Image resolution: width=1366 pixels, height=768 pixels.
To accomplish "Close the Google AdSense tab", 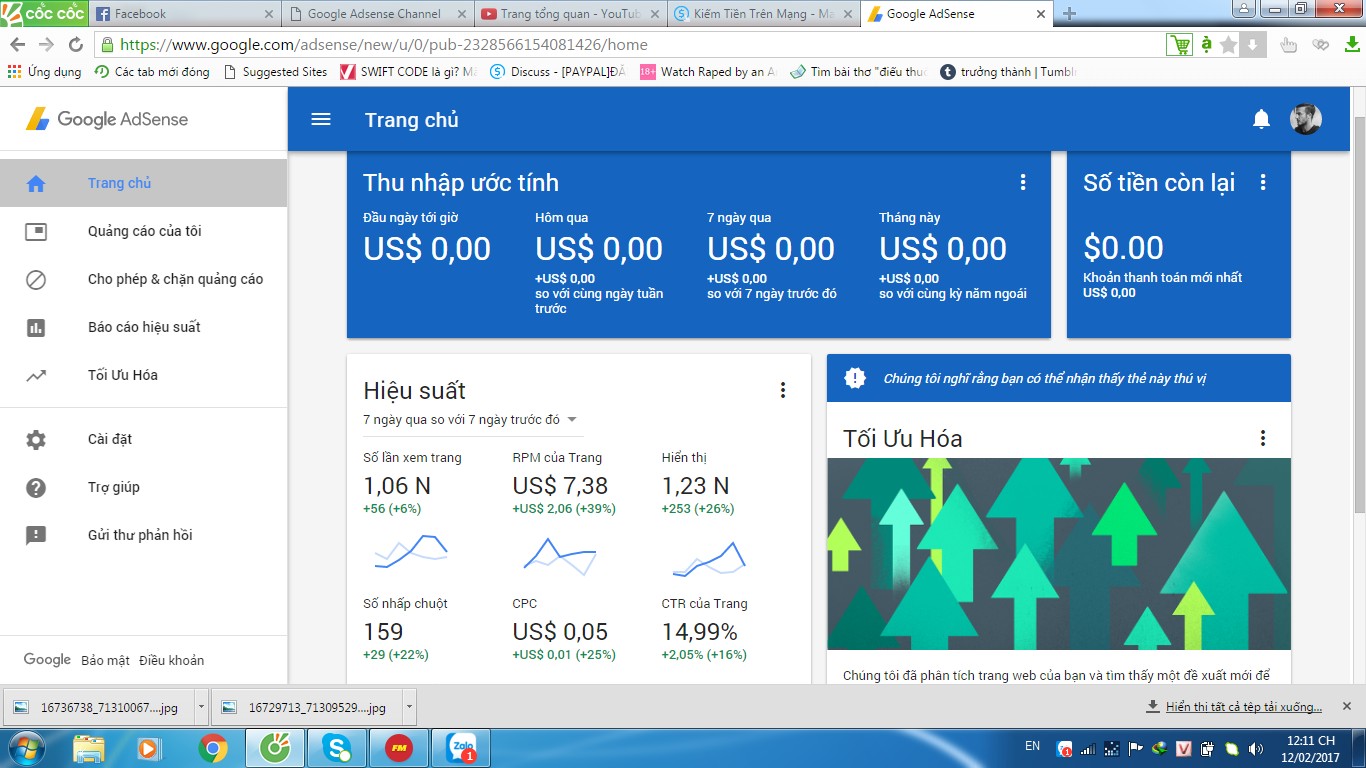I will coord(1040,14).
